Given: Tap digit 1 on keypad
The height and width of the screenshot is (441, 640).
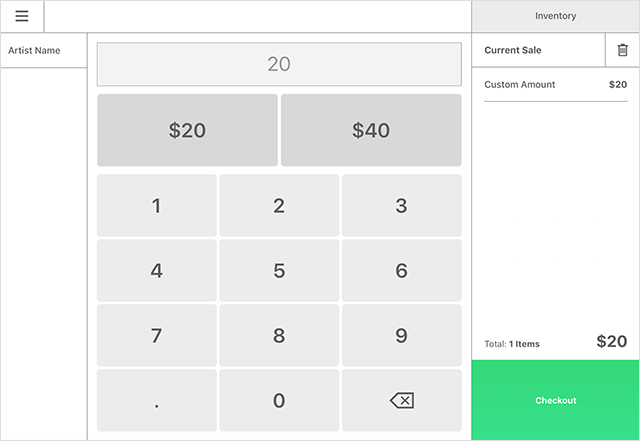Looking at the screenshot, I should pos(156,206).
